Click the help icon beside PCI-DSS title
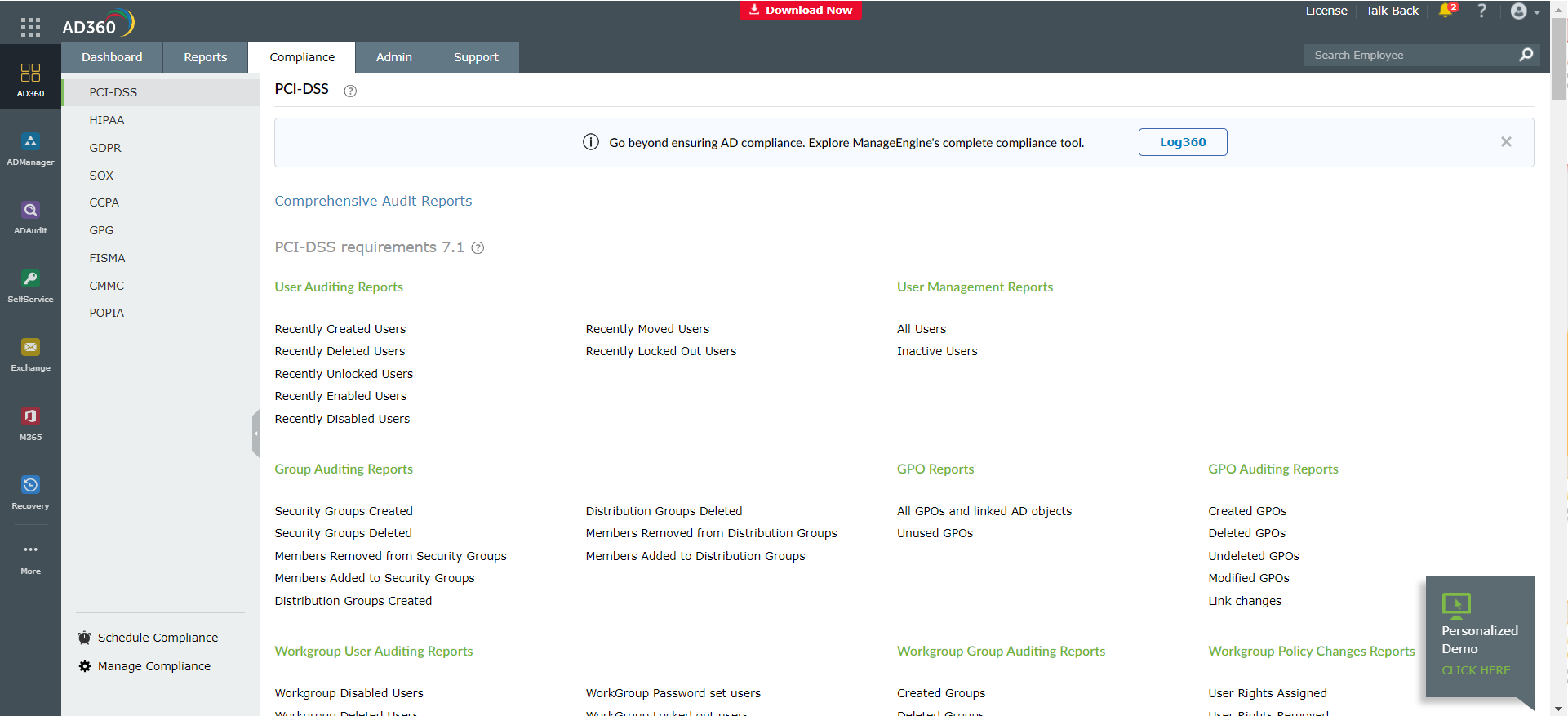 point(350,91)
